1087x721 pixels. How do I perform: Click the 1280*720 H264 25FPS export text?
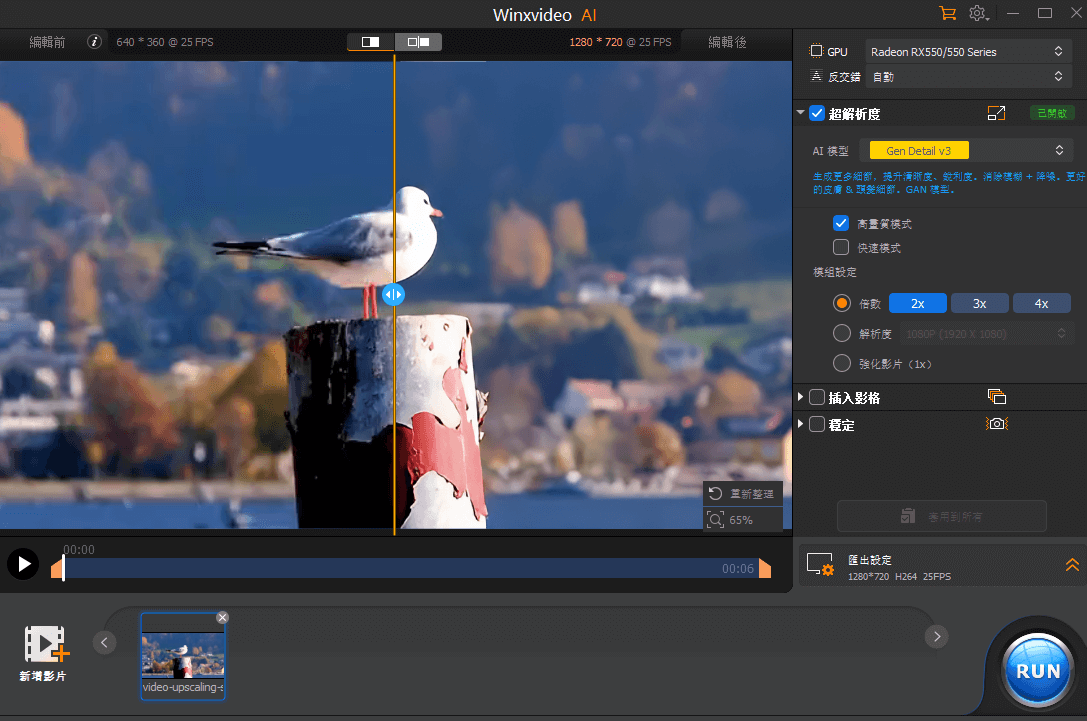pyautogui.click(x=899, y=576)
